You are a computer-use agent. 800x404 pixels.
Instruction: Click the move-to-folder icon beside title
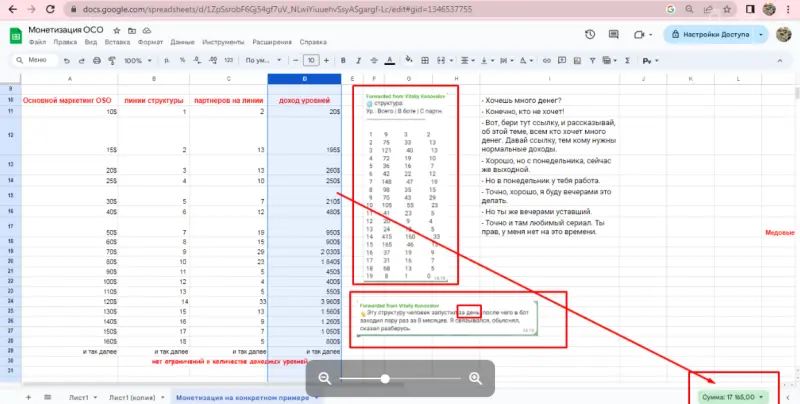[132, 31]
